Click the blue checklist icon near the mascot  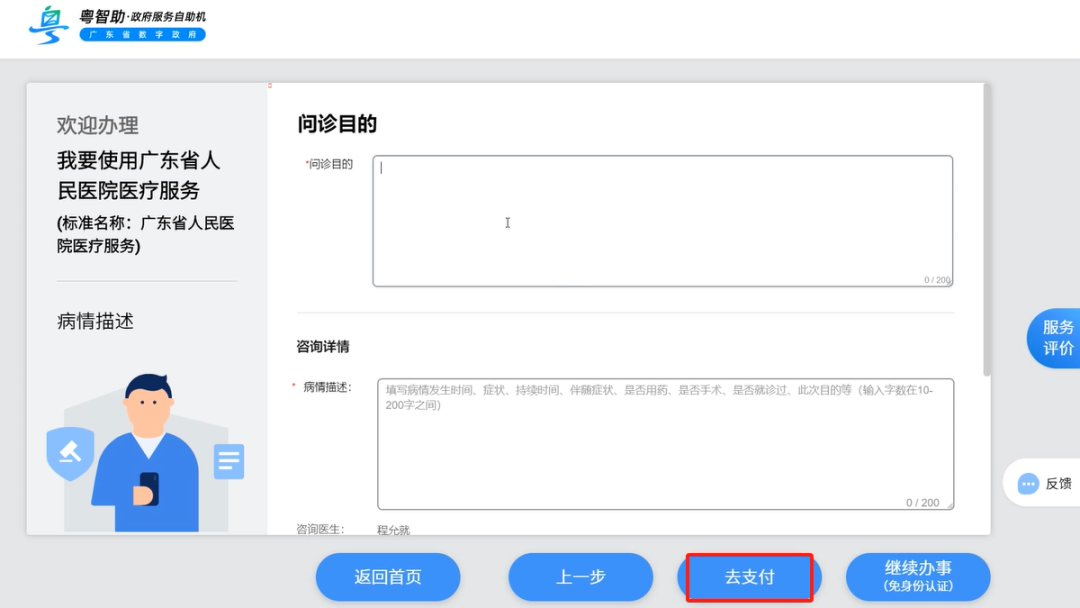pyautogui.click(x=228, y=461)
